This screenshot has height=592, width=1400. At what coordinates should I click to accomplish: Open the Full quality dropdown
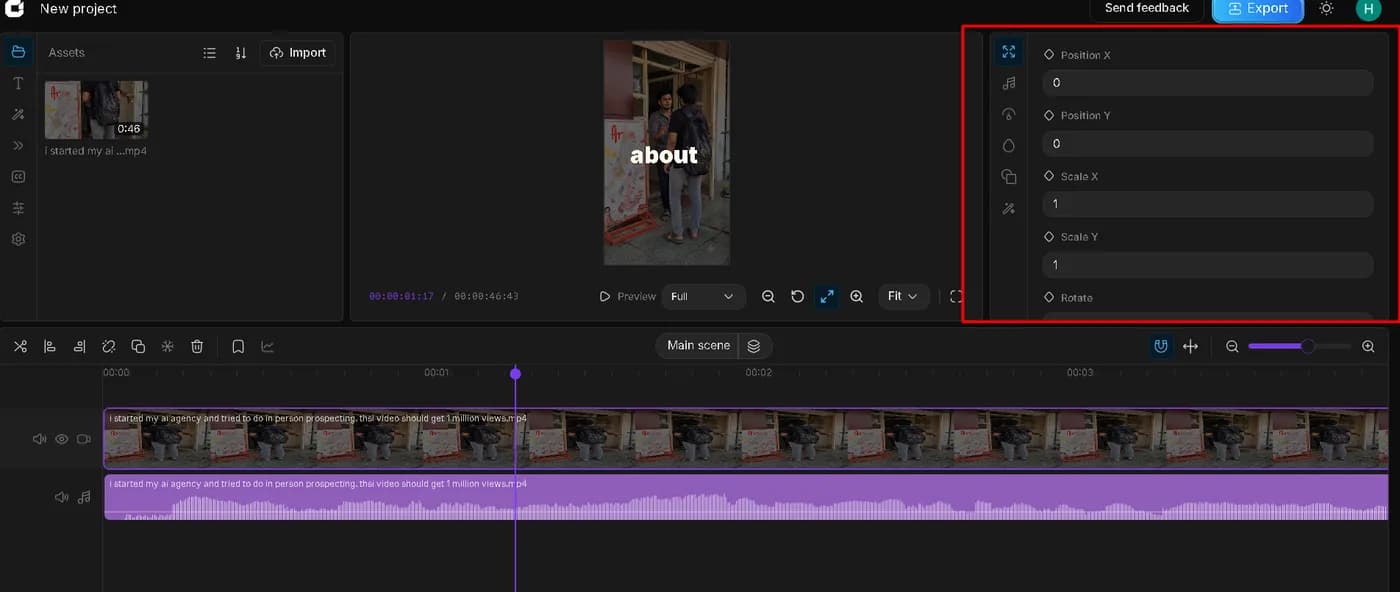[704, 296]
